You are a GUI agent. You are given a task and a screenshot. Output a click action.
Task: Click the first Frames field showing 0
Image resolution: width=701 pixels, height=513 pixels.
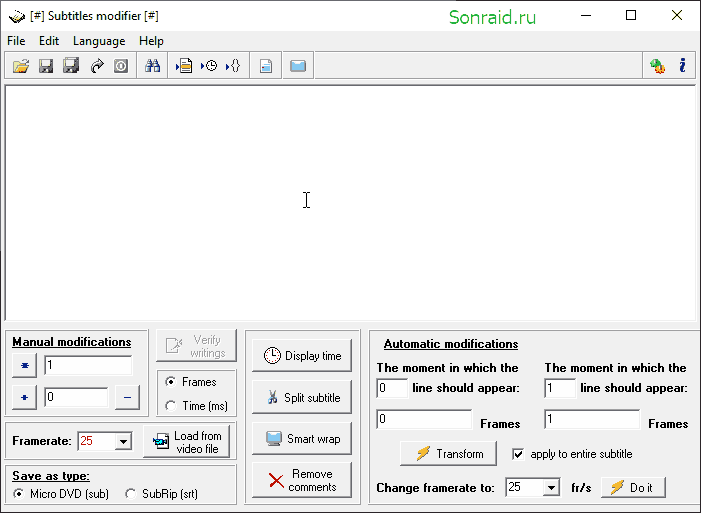click(x=424, y=420)
